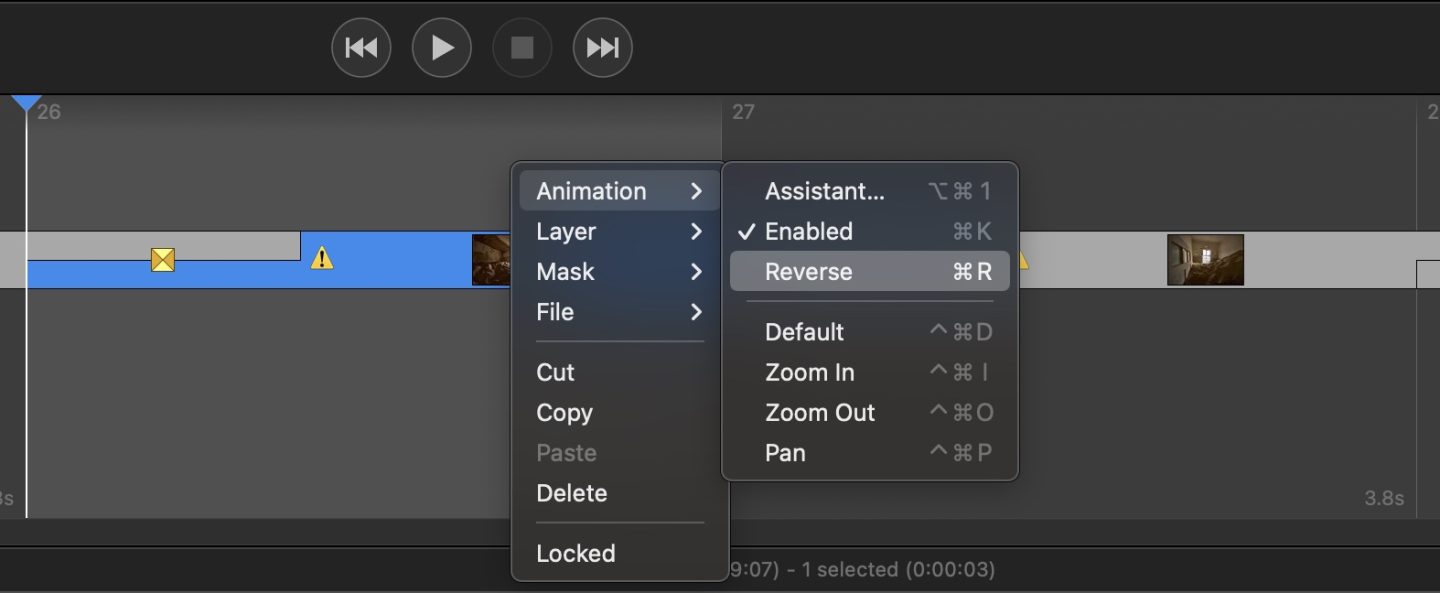Choose Delete from the context menu
This screenshot has width=1440, height=593.
click(571, 493)
